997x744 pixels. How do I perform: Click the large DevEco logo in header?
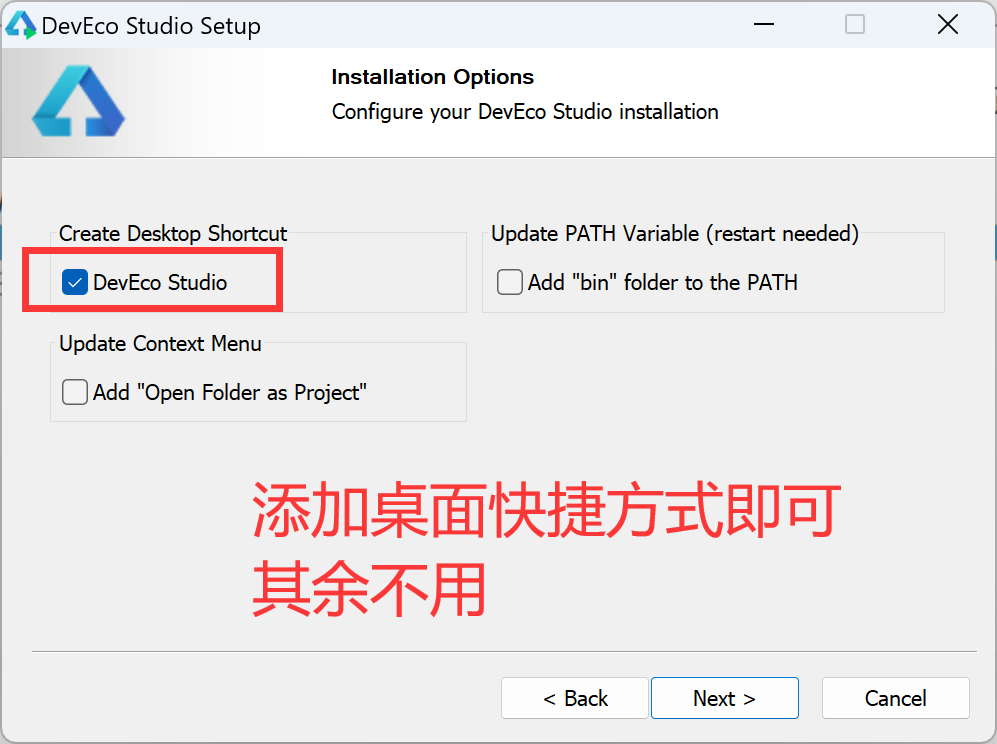pos(77,101)
